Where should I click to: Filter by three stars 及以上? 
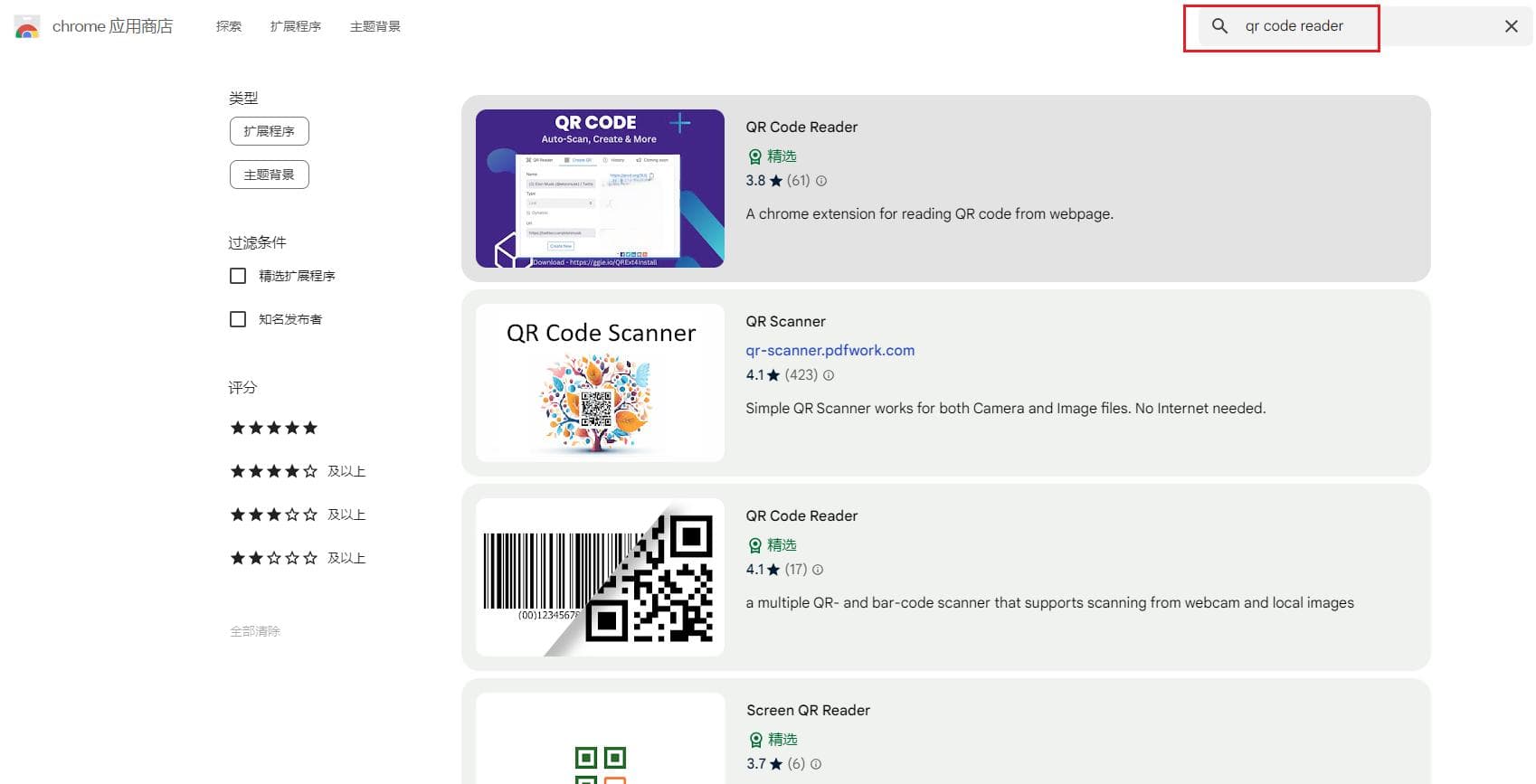tap(298, 515)
